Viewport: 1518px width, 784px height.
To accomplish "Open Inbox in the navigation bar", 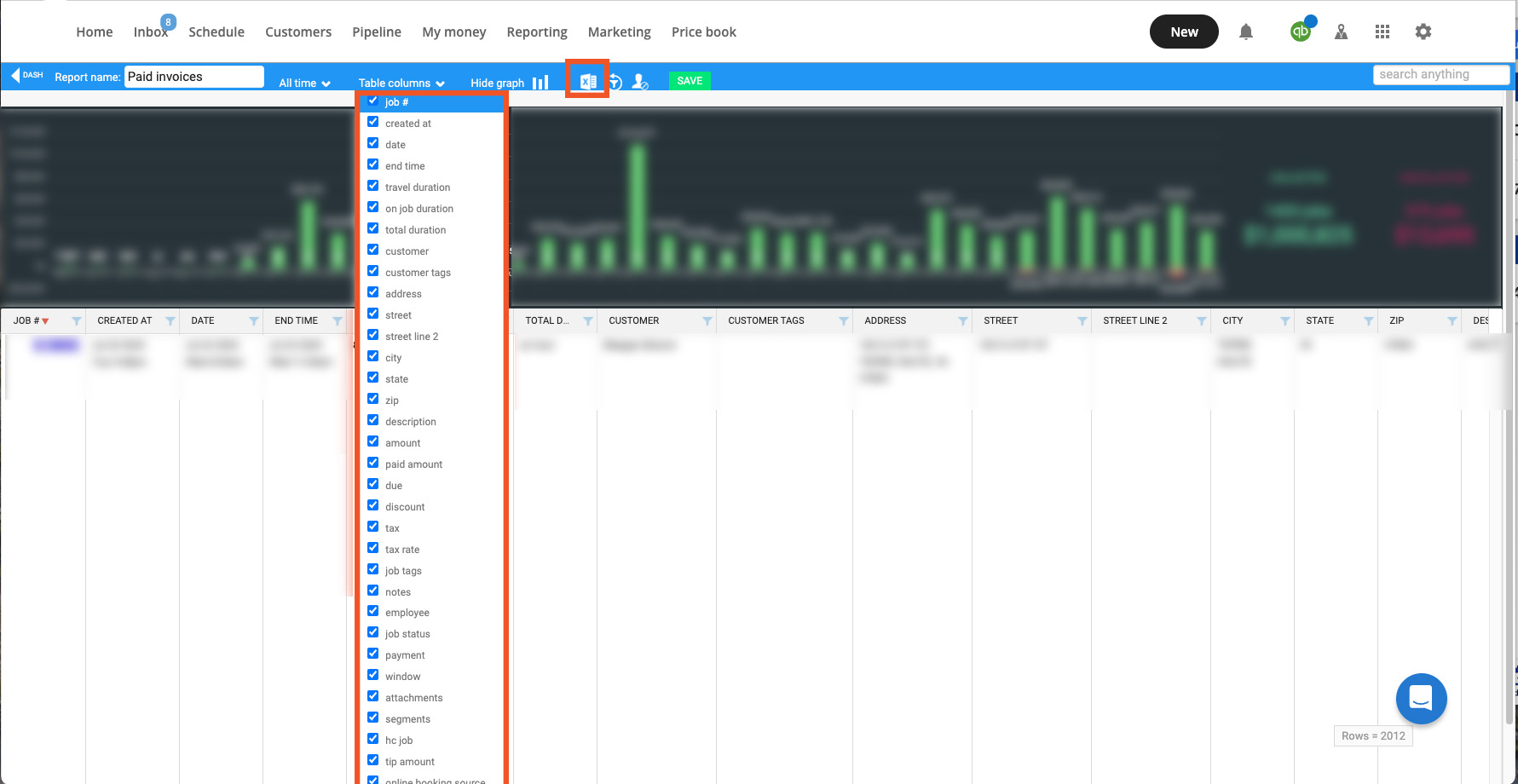I will click(x=151, y=32).
